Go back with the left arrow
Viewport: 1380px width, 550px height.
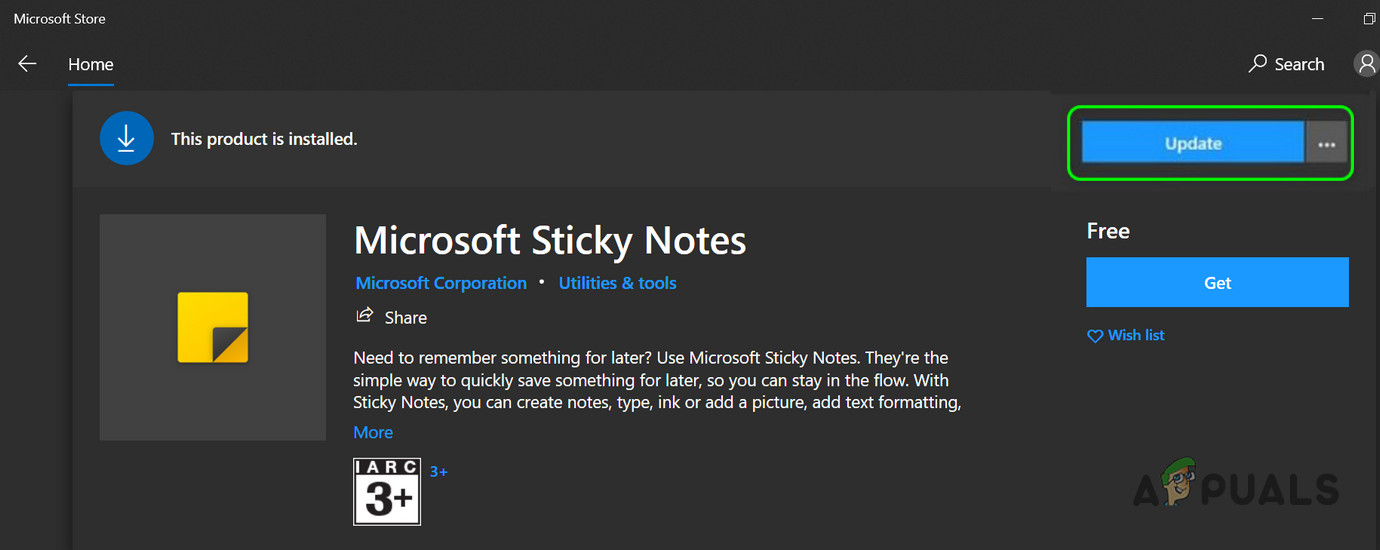[27, 64]
